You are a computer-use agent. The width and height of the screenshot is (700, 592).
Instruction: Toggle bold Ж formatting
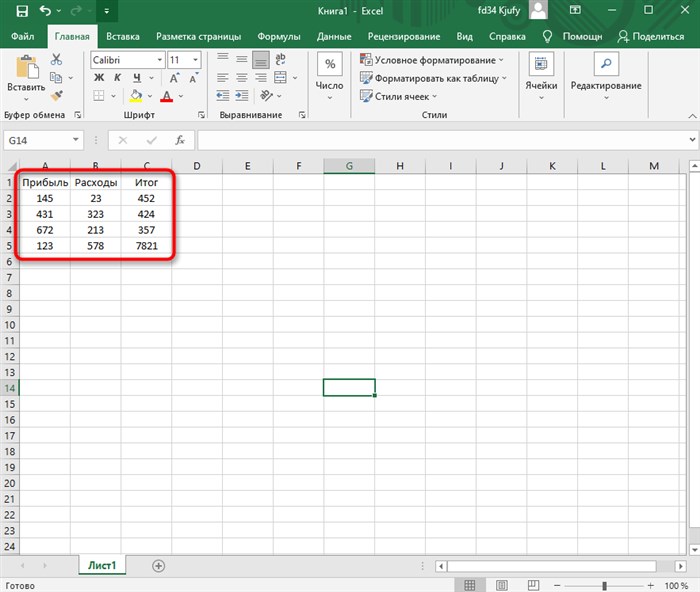point(99,78)
